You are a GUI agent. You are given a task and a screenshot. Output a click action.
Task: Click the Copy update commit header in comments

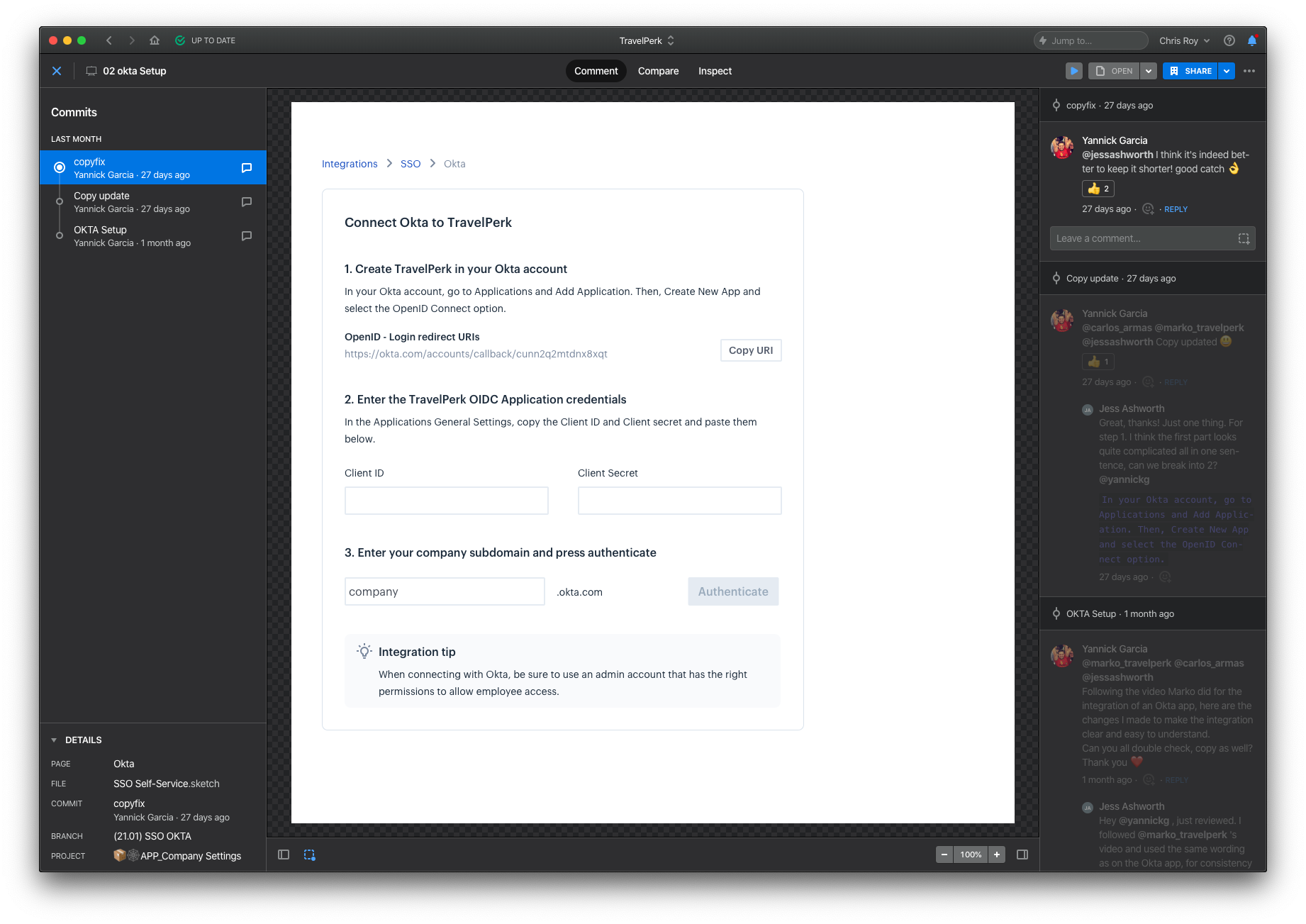(1153, 278)
